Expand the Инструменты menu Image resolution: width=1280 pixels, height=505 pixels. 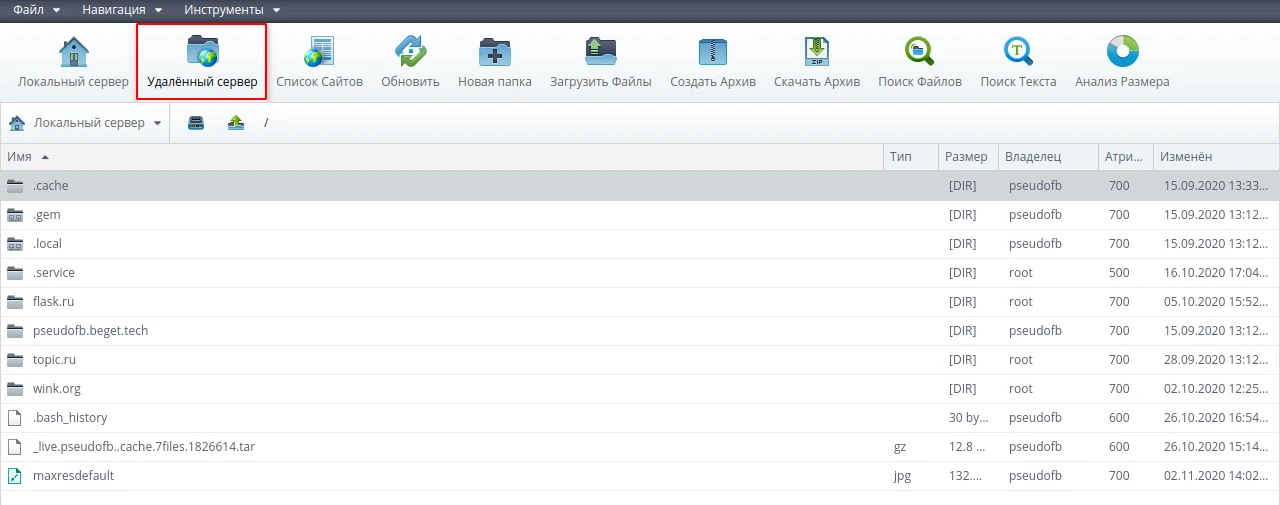pyautogui.click(x=231, y=10)
